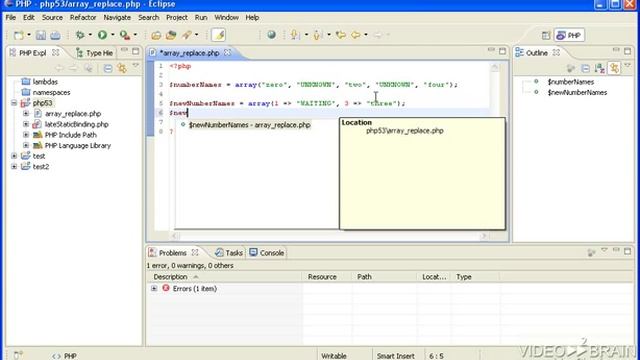Image resolution: width=640 pixels, height=360 pixels.
Task: Toggle Sort alphabetically in Outline view
Action: [600, 68]
